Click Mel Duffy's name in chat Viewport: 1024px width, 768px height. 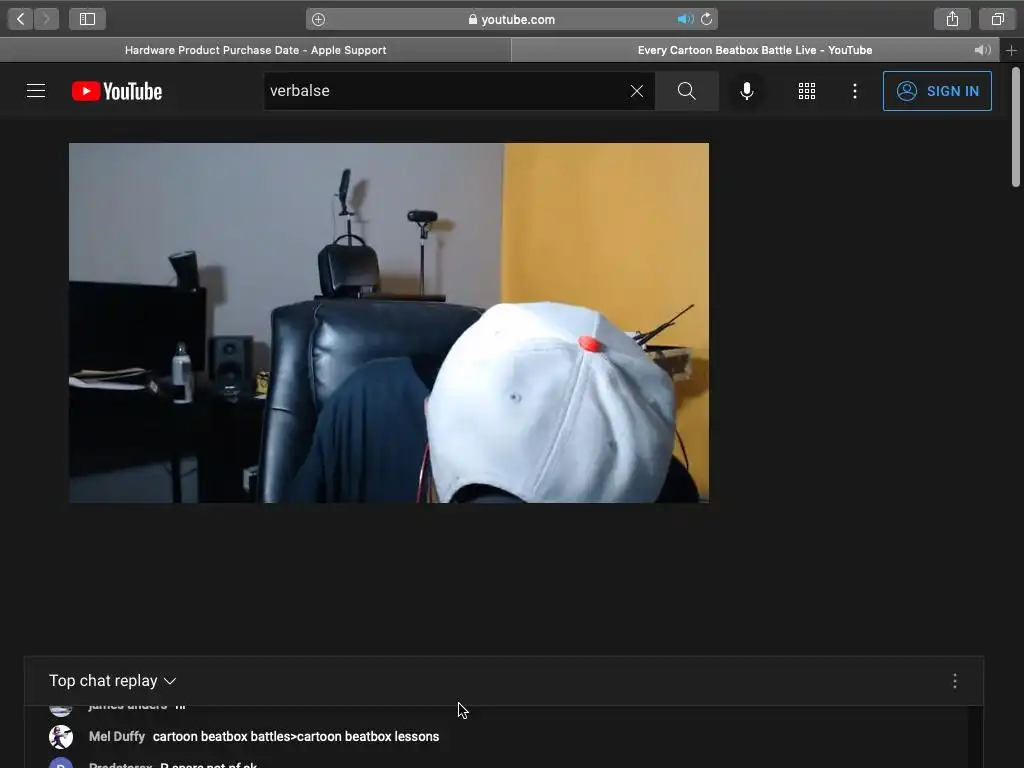point(117,737)
